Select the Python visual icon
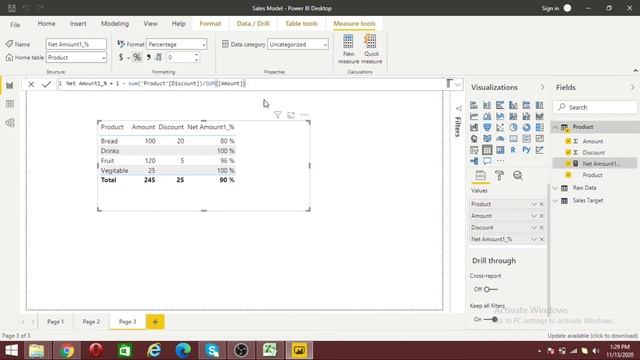 tap(526, 150)
